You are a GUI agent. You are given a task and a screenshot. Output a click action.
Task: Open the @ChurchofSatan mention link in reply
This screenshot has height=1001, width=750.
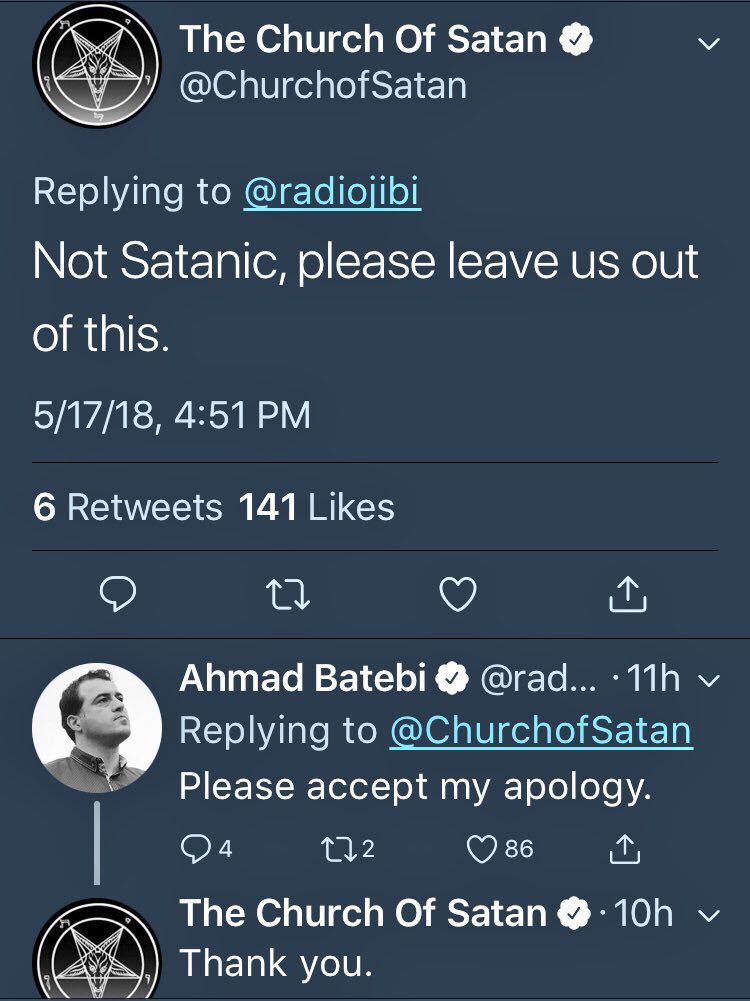(x=540, y=731)
